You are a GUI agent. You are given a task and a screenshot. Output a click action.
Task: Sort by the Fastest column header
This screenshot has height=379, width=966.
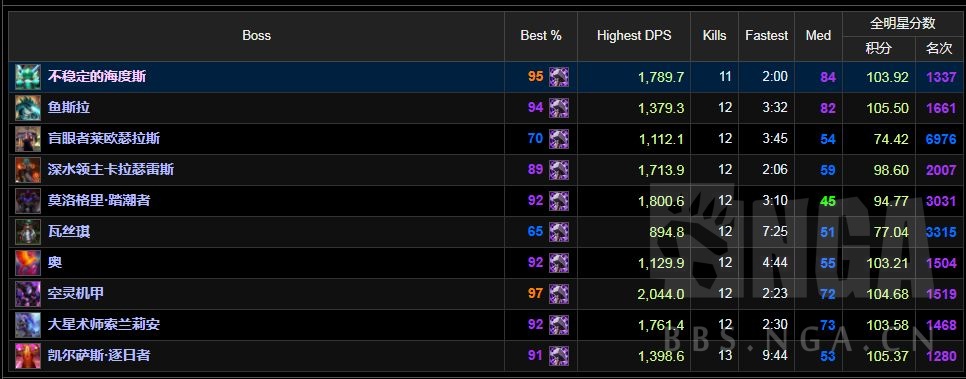[766, 36]
